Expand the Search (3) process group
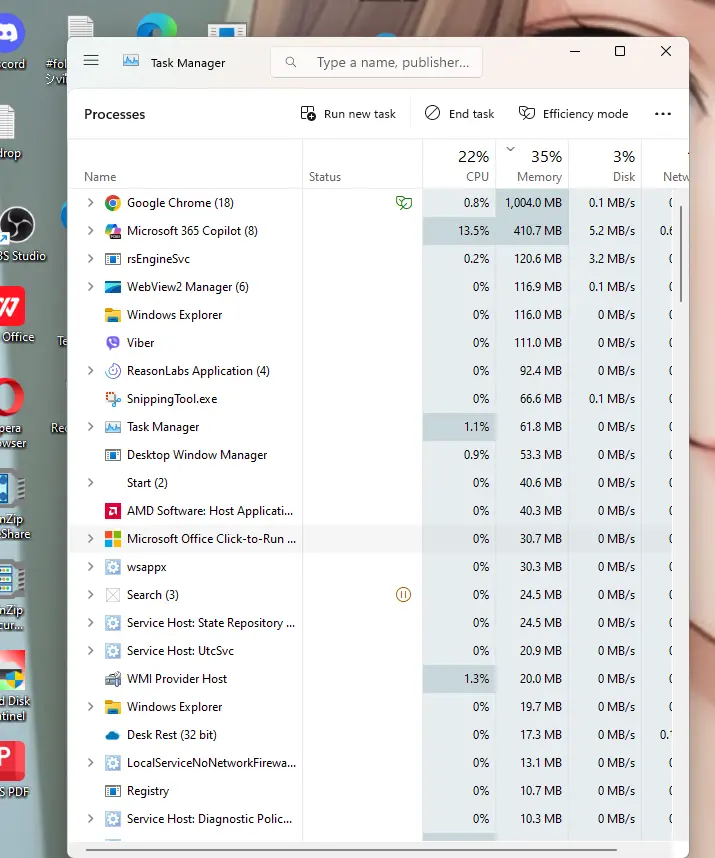The width and height of the screenshot is (715, 858). click(x=90, y=595)
